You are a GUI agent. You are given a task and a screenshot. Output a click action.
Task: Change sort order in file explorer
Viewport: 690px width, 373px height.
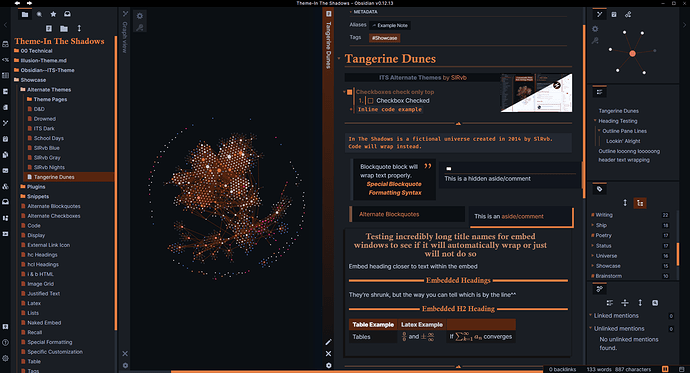click(x=79, y=29)
